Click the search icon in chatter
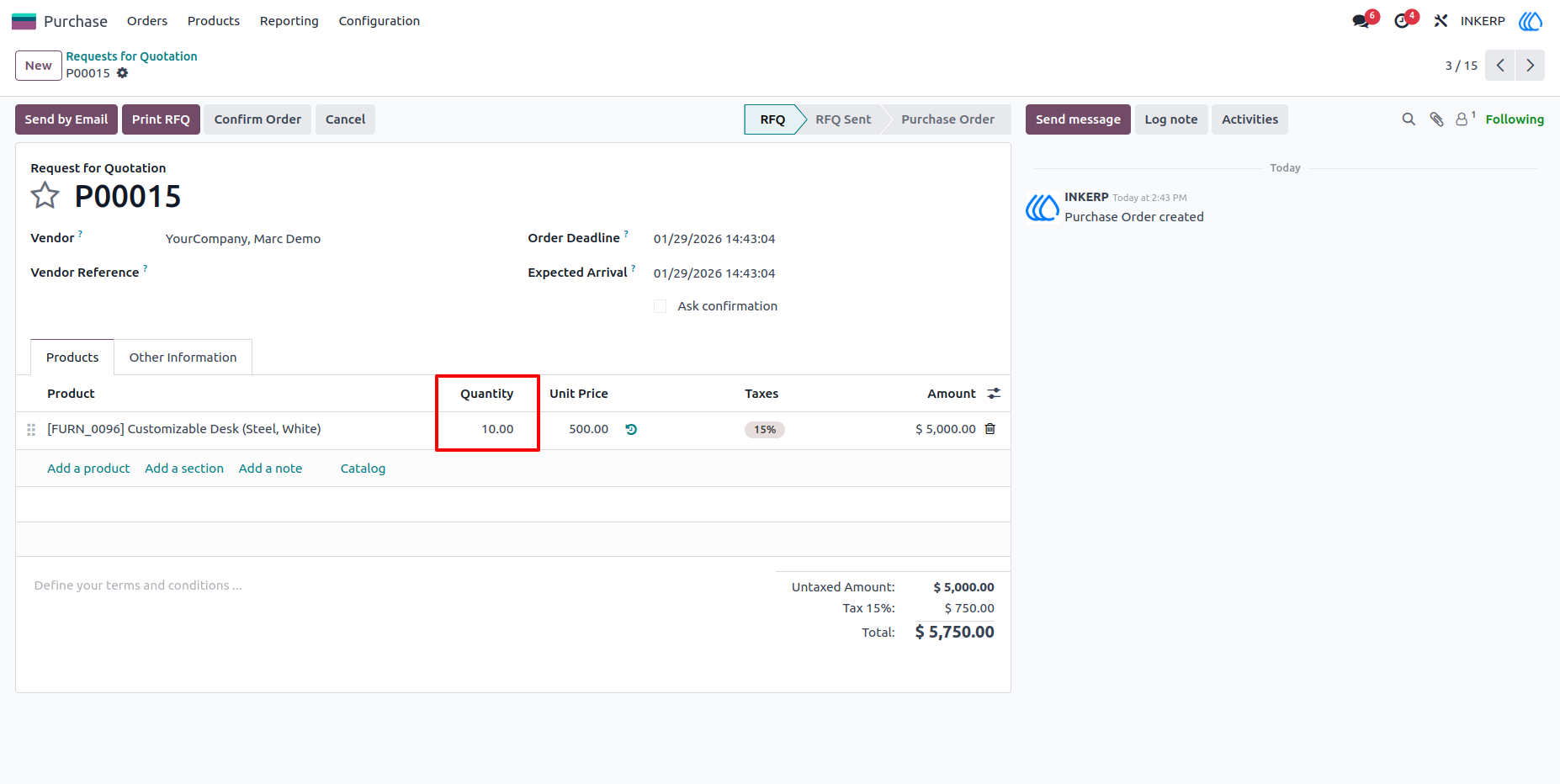Viewport: 1560px width, 784px height. [x=1409, y=119]
